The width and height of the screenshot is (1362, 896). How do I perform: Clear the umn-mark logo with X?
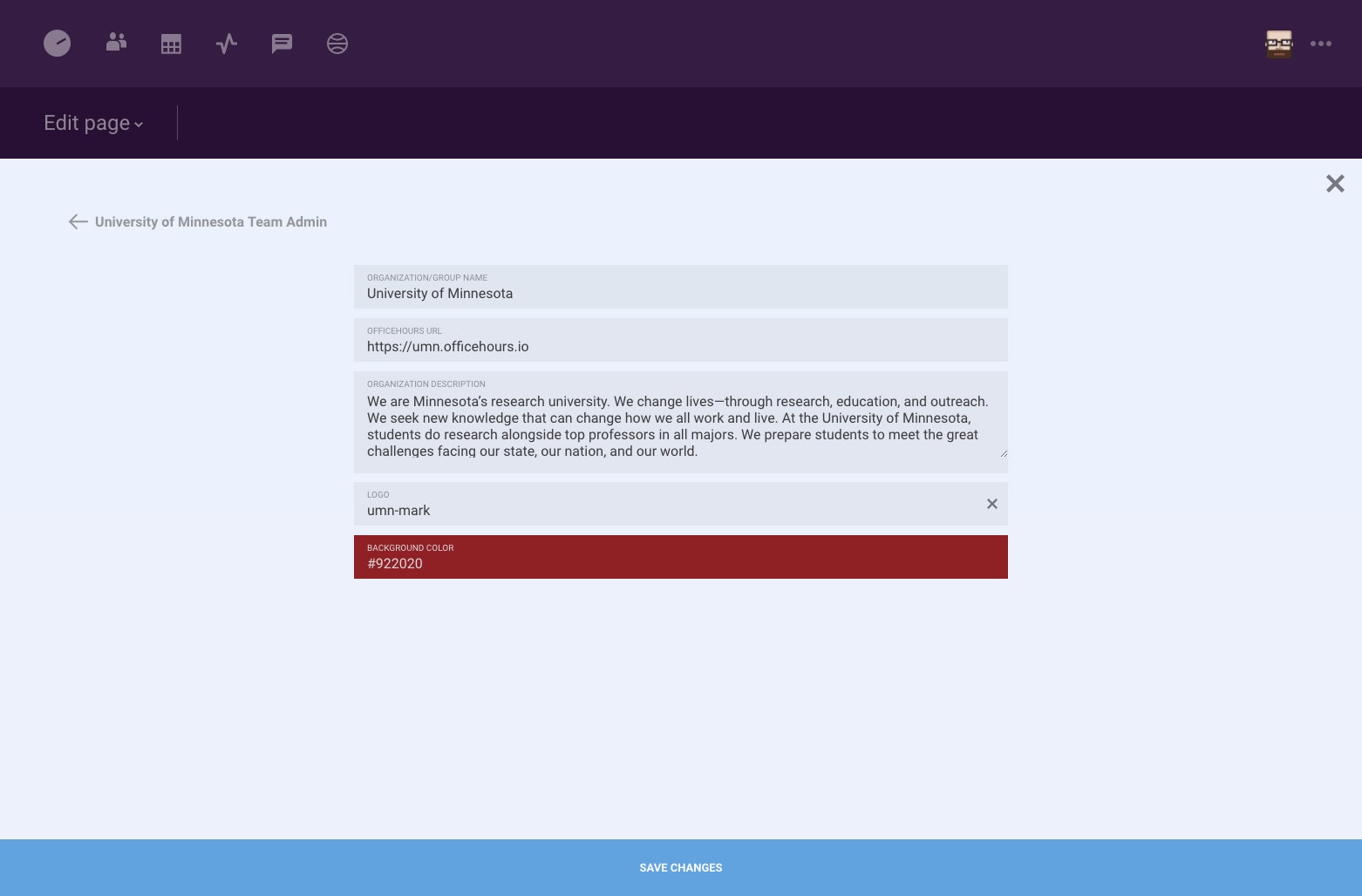[x=992, y=504]
